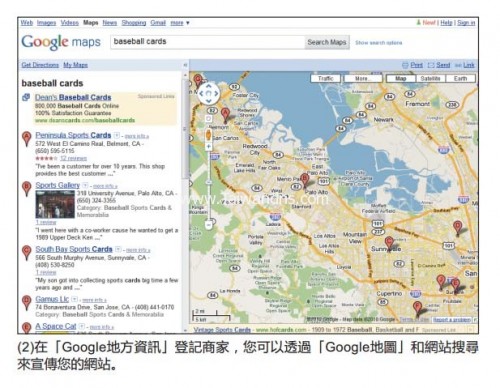Click red marker A beside Peninsula Sports Cards
Image resolution: width=500 pixels, height=388 pixels.
[27, 138]
